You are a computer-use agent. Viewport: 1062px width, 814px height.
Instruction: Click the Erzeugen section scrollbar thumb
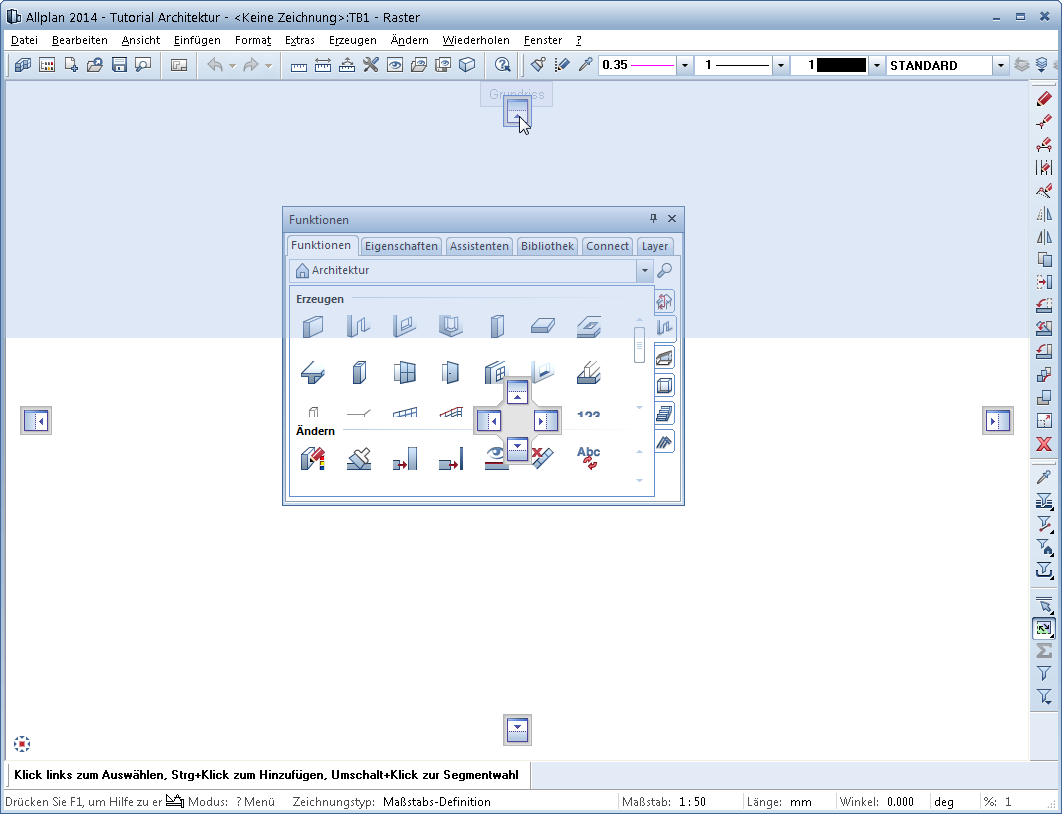point(639,345)
